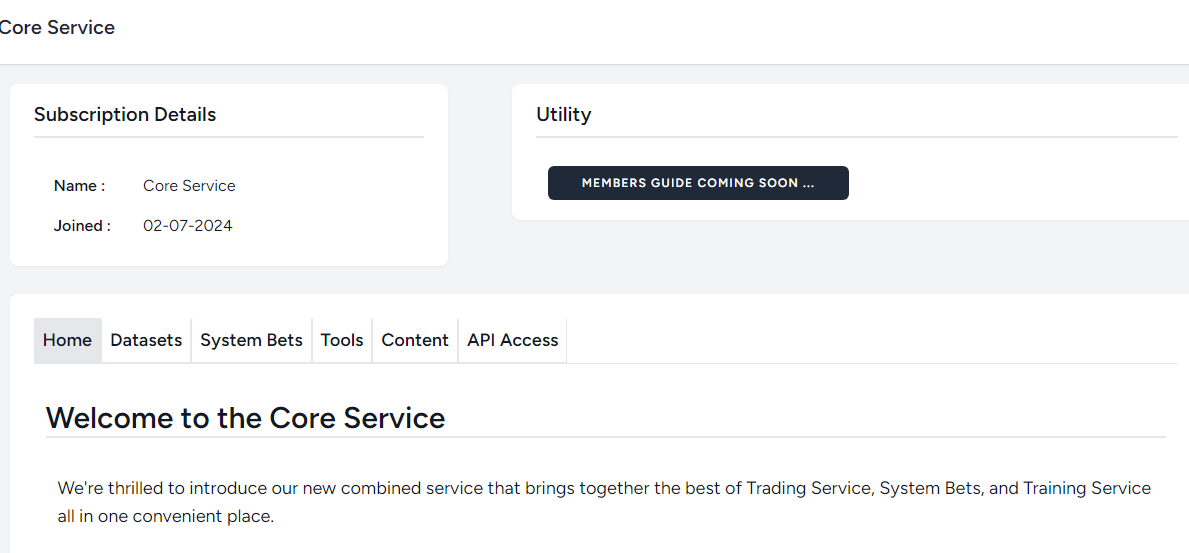Select the Core Service subscription name value

tap(189, 186)
